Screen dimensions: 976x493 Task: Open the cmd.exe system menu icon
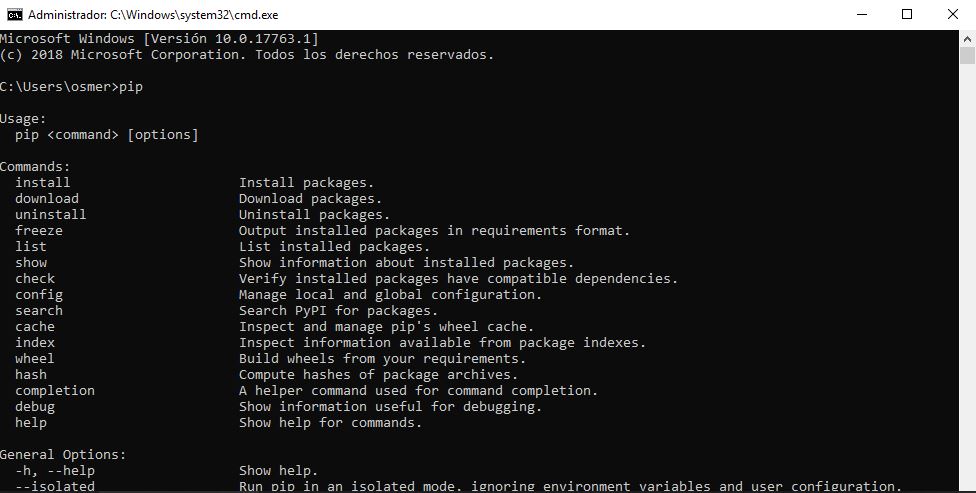[14, 14]
